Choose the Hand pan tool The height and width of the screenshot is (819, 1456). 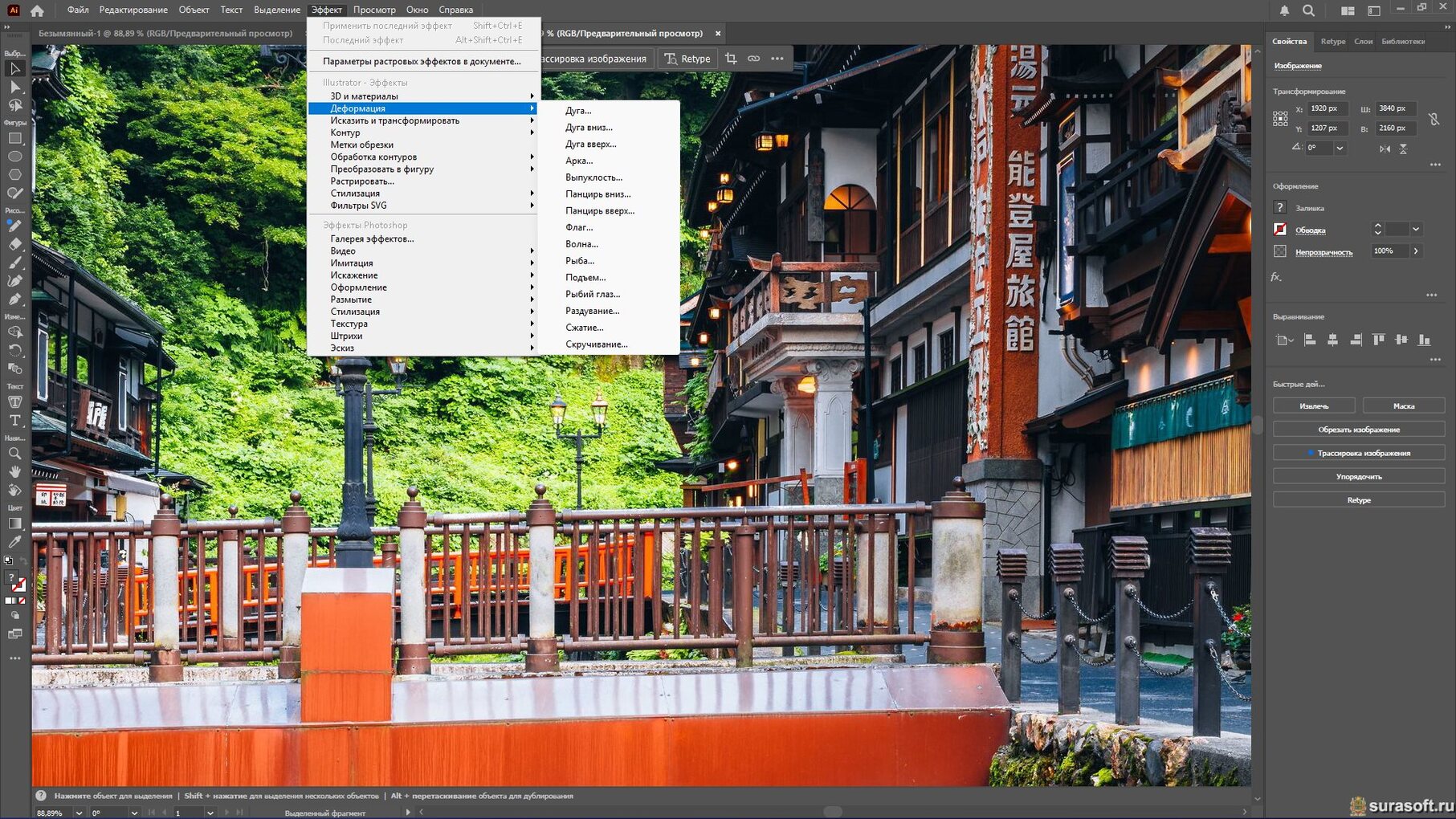coord(14,471)
